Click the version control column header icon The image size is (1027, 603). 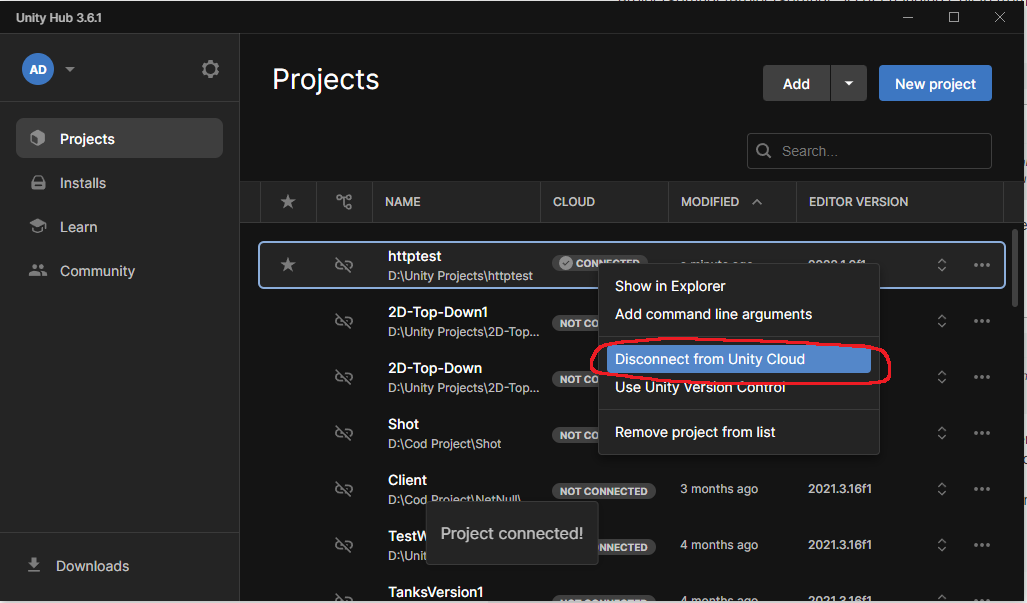tap(344, 201)
